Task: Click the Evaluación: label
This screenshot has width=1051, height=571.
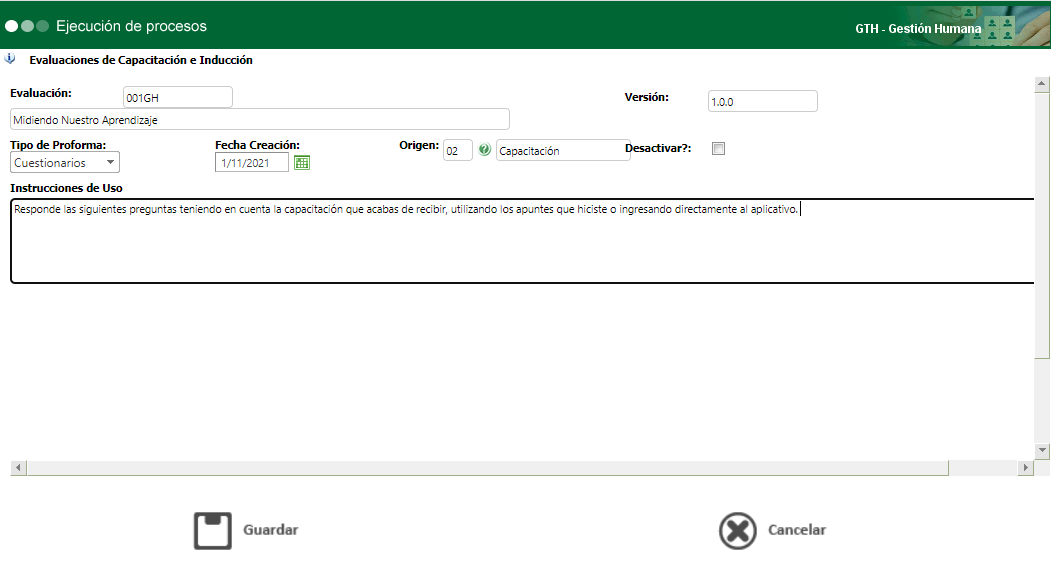Action: click(x=41, y=93)
